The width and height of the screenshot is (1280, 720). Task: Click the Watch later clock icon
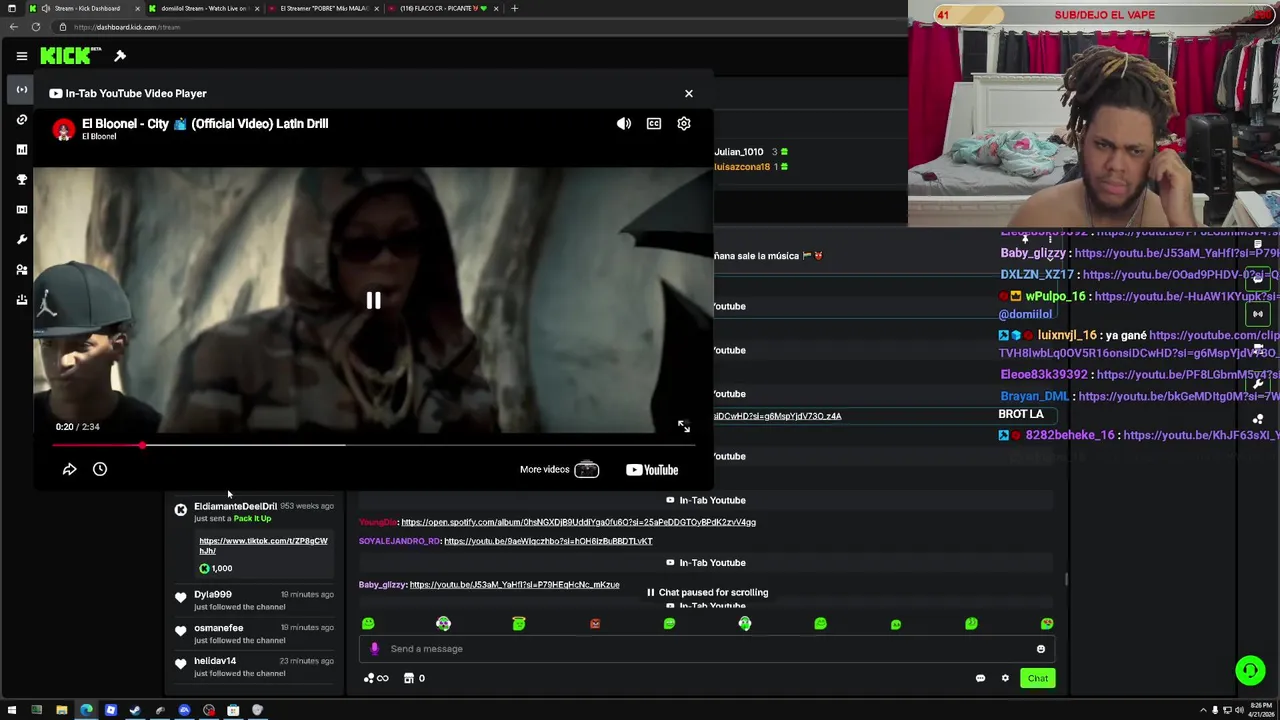tap(100, 469)
